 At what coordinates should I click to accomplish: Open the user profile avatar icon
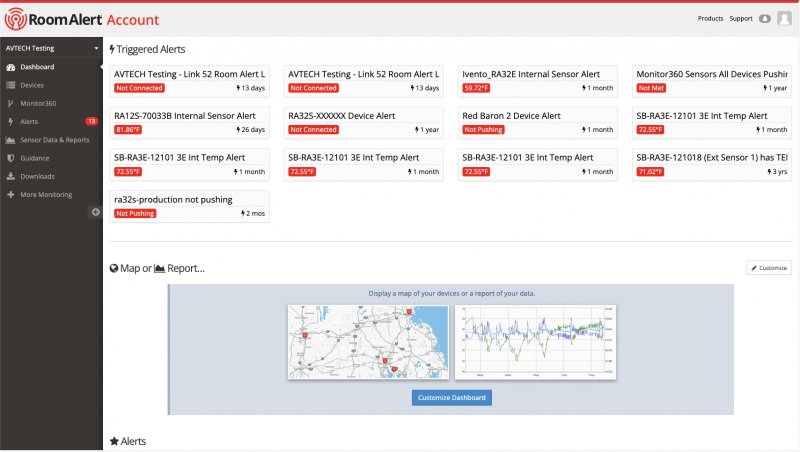tap(784, 19)
